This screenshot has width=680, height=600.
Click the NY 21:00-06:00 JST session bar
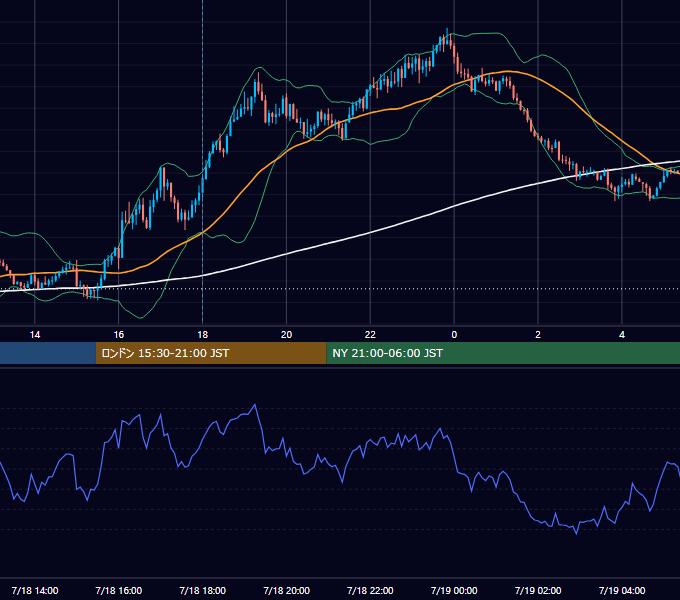pos(503,353)
